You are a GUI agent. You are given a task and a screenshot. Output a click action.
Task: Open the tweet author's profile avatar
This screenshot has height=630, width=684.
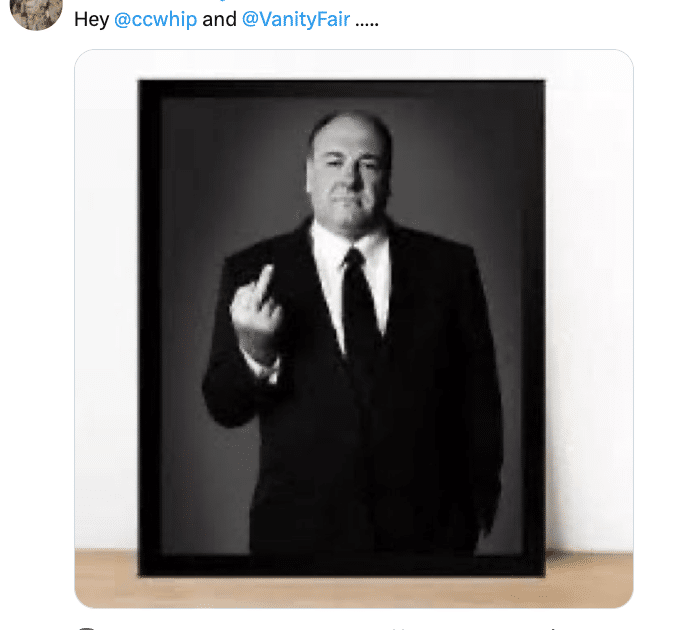coord(36,12)
